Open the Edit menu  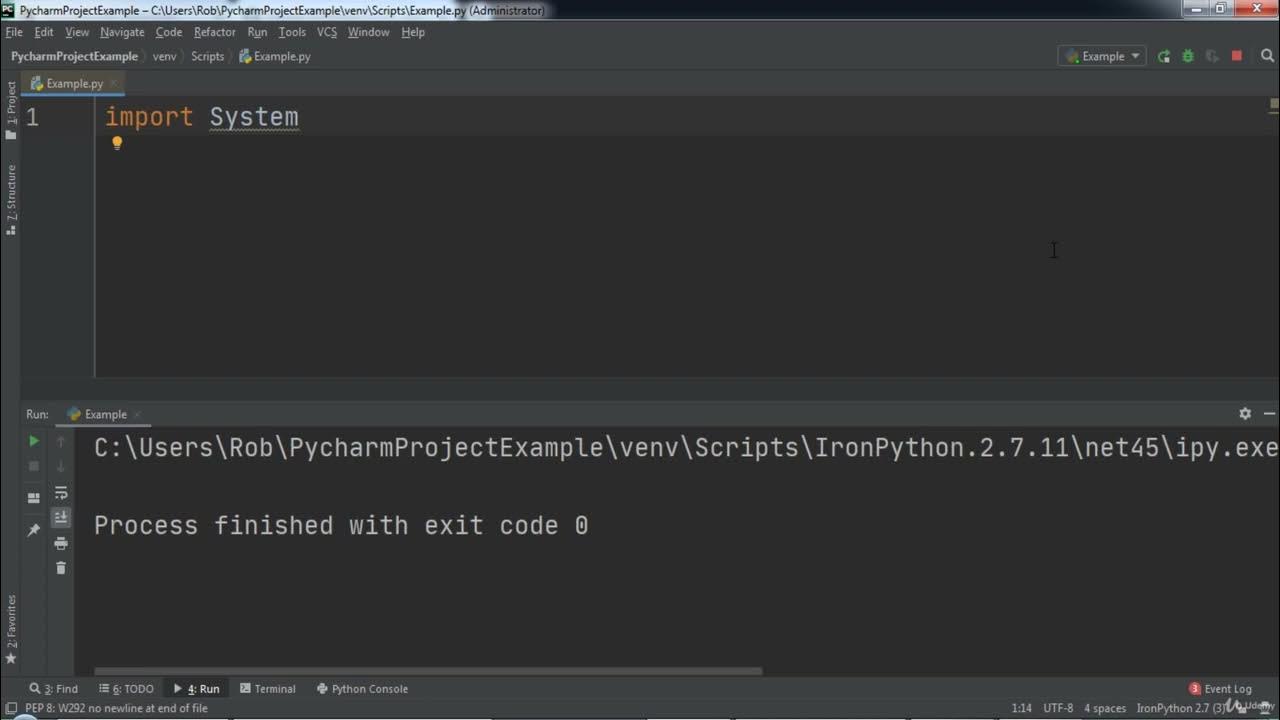coord(44,32)
